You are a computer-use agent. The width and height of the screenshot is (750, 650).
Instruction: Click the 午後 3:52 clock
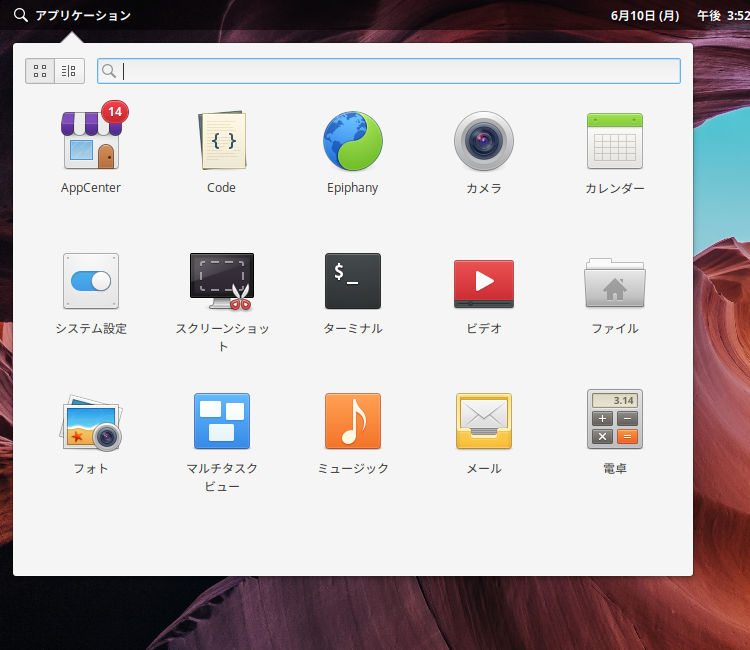coord(723,16)
